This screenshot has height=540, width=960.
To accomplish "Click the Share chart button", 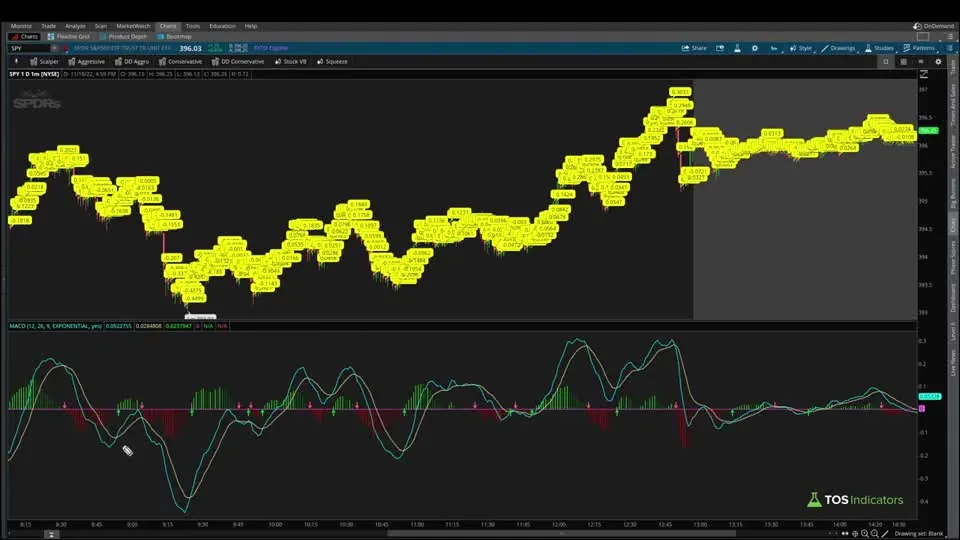I will coord(694,48).
